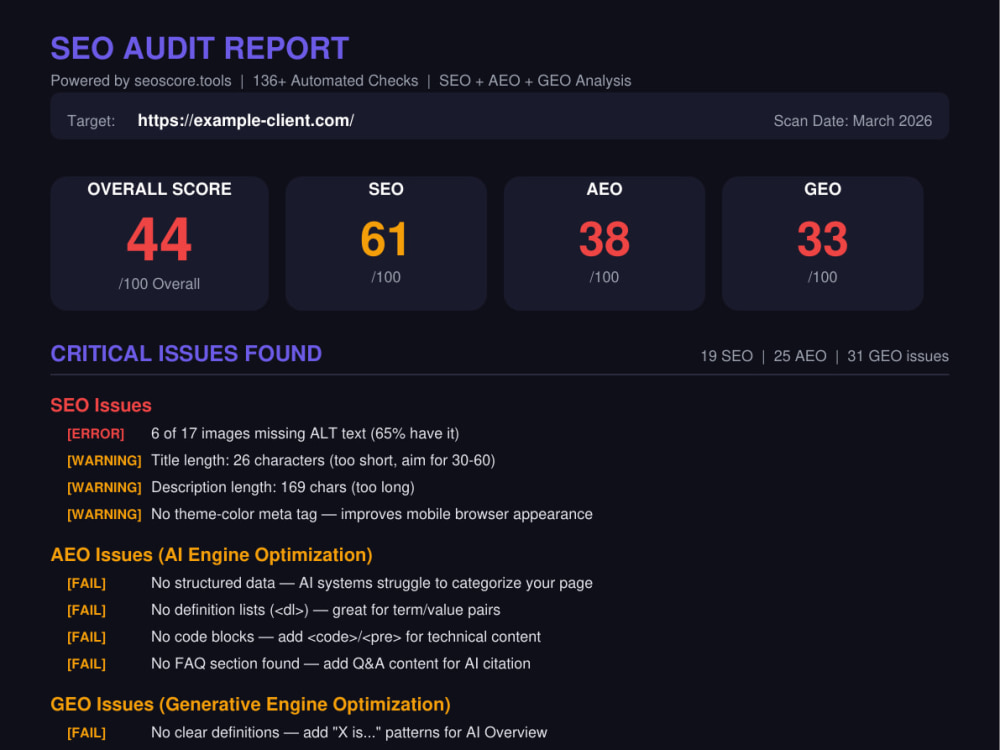
Task: Click '136+ Automated Checks' text
Action: (335, 81)
